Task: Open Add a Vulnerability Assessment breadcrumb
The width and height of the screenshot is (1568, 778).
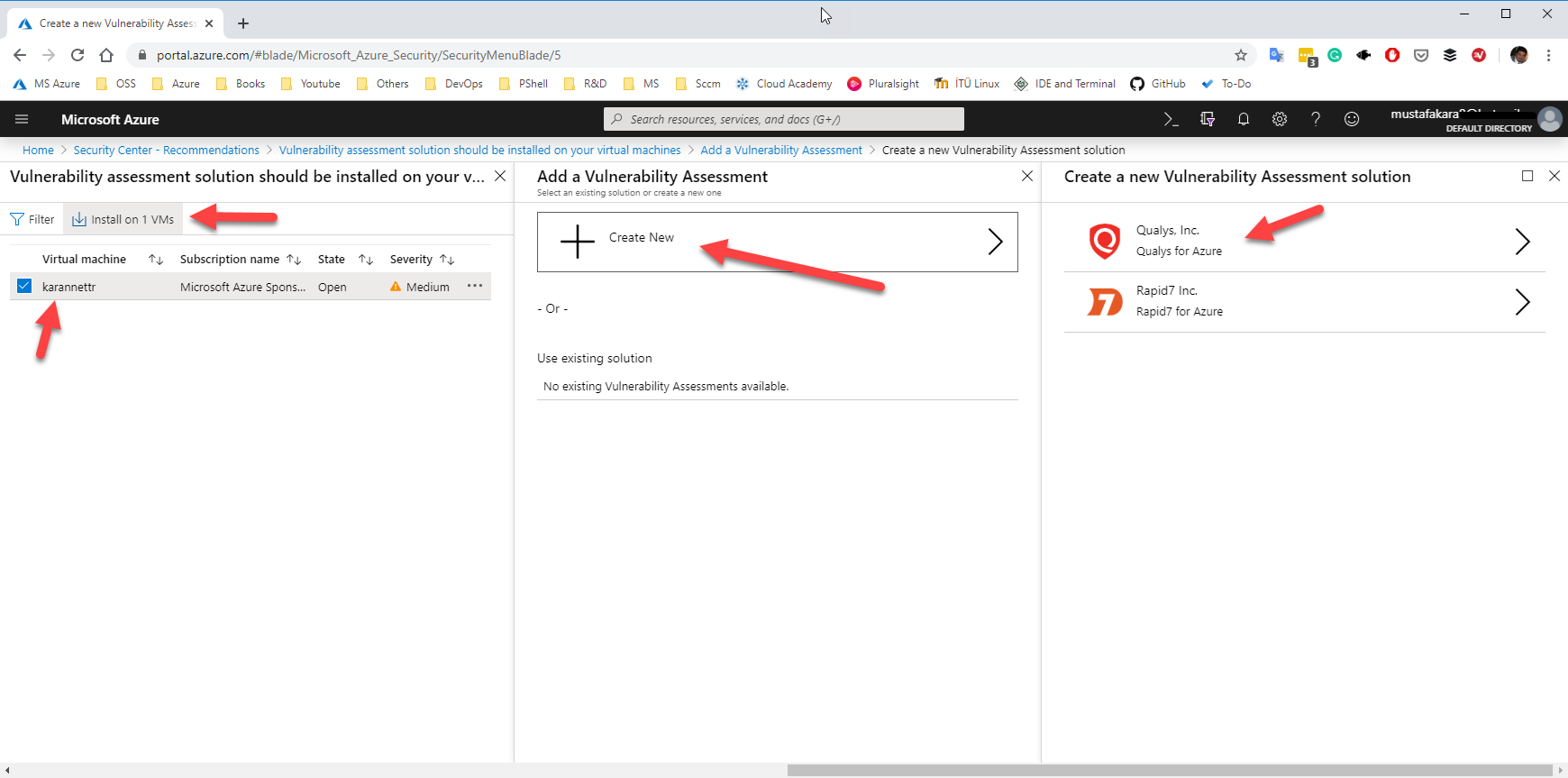Action: (781, 150)
